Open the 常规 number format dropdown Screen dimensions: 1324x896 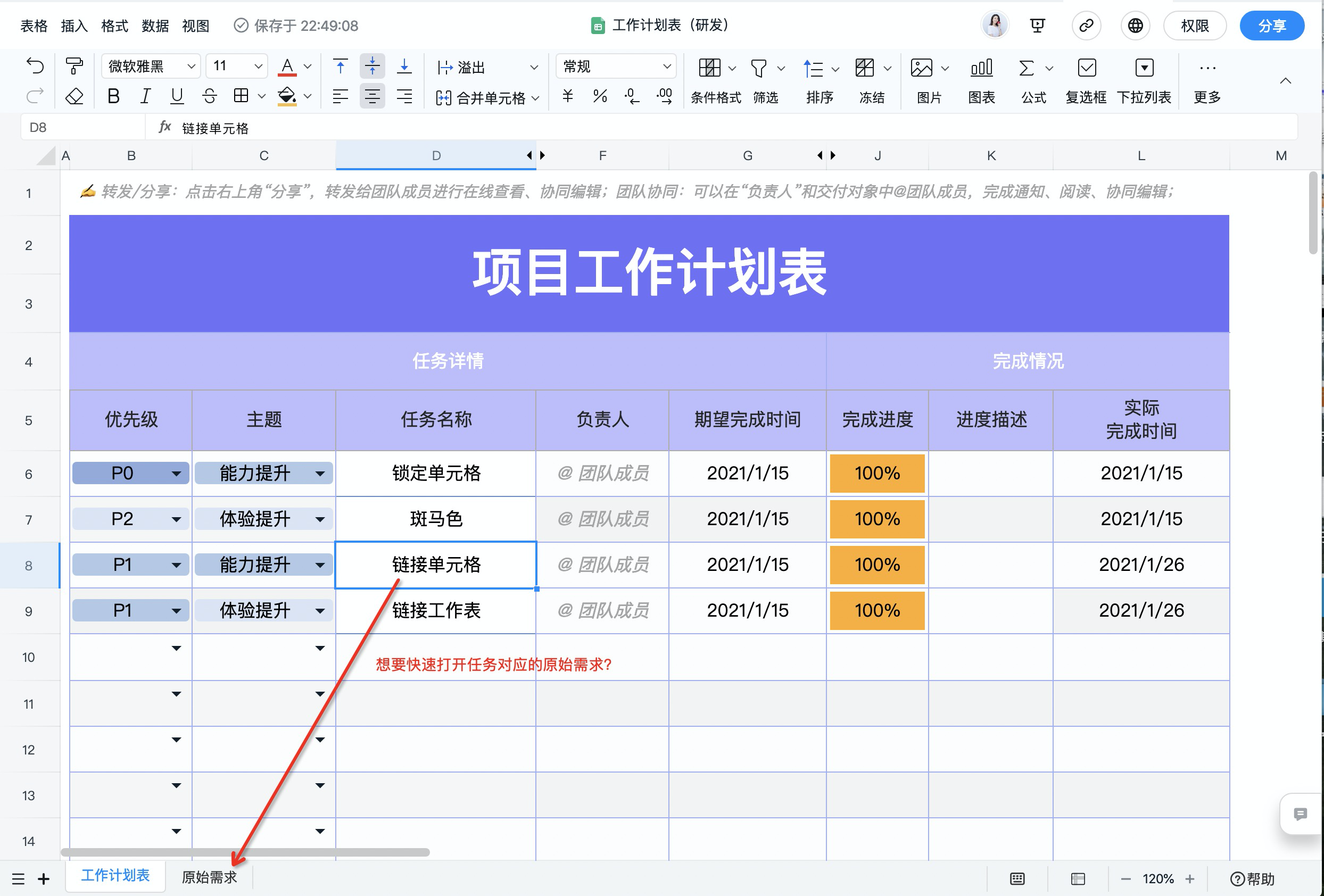pos(616,67)
